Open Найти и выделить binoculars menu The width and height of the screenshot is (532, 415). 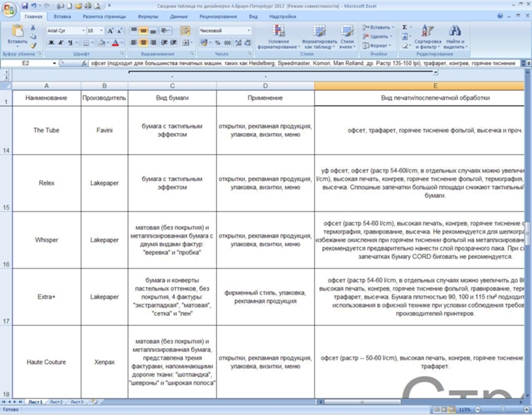tap(455, 37)
